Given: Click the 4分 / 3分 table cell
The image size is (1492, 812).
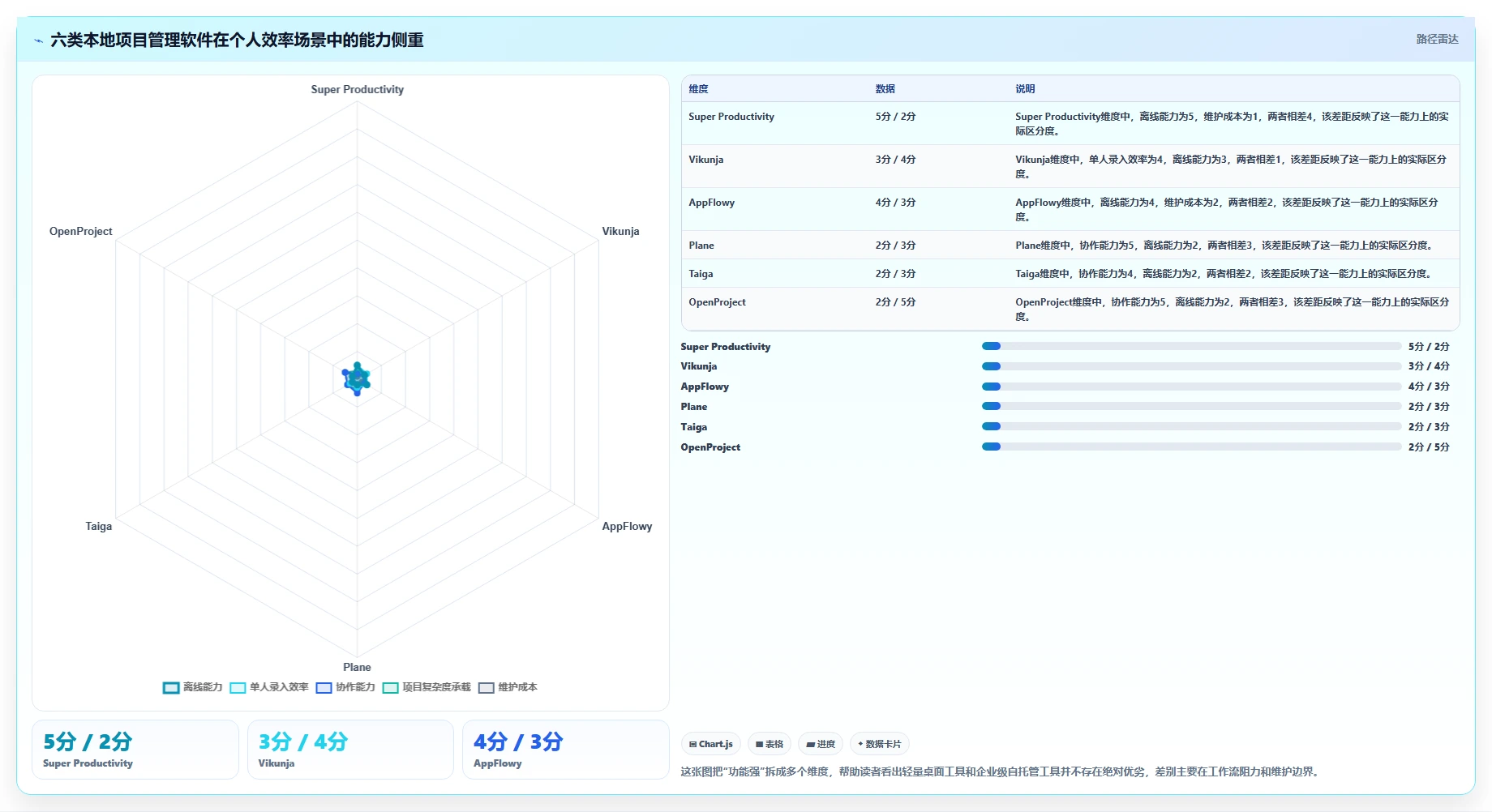Looking at the screenshot, I should [x=895, y=203].
